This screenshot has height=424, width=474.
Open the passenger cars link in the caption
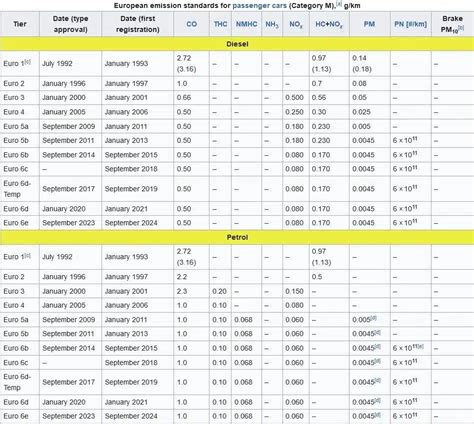259,5
